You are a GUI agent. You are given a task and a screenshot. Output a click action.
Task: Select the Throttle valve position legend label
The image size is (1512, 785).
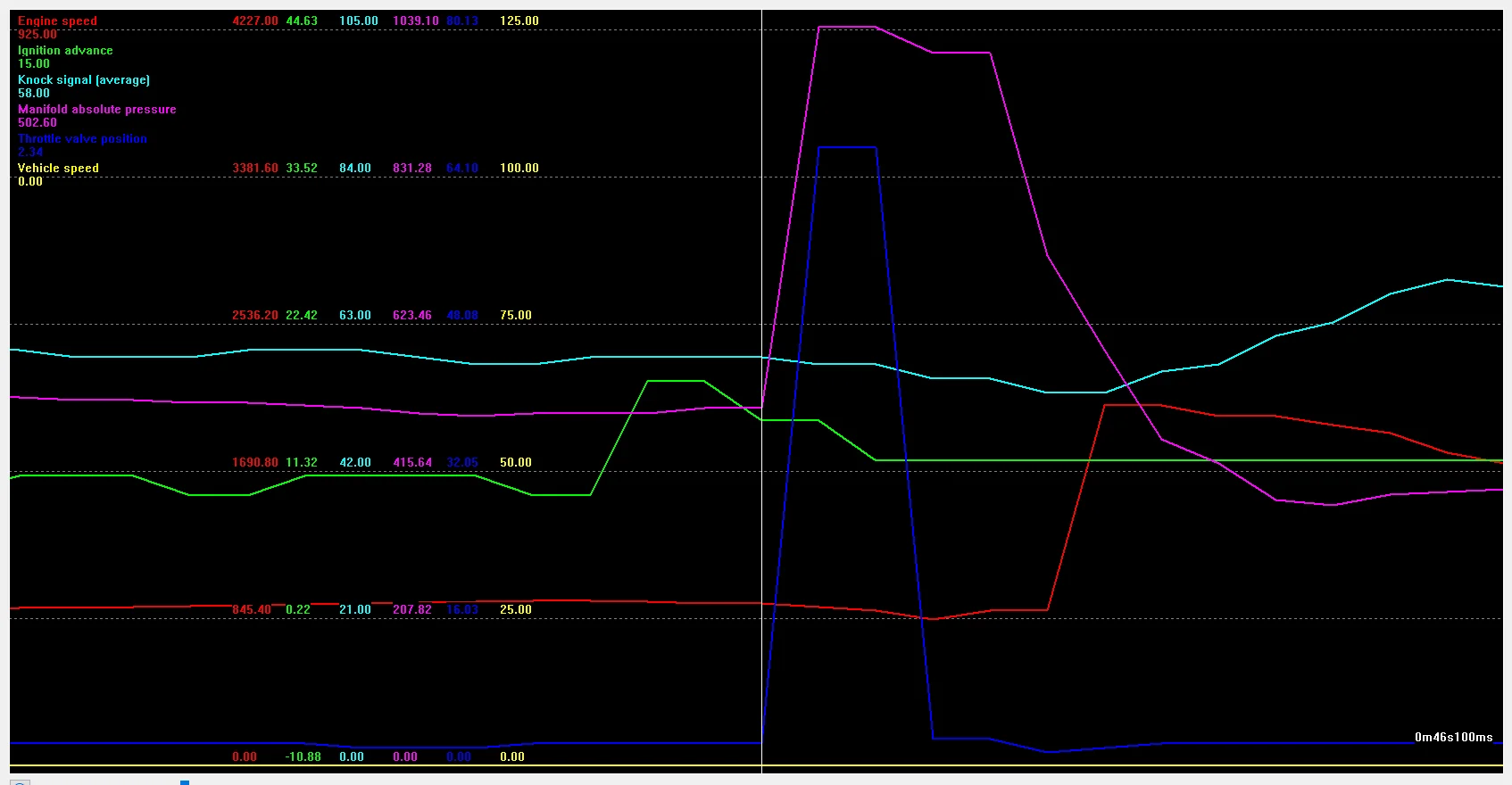coord(82,138)
